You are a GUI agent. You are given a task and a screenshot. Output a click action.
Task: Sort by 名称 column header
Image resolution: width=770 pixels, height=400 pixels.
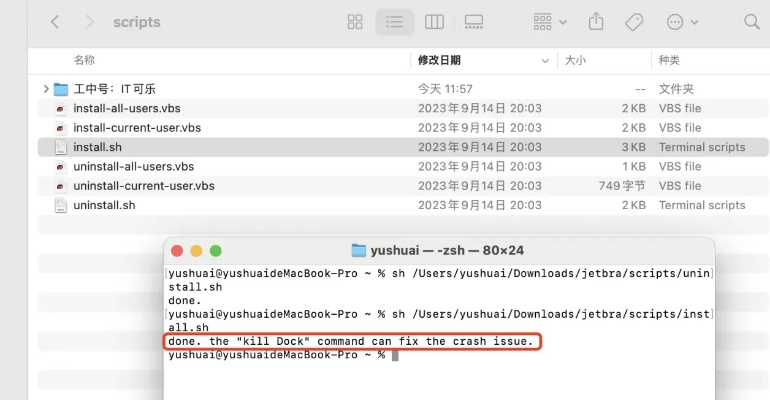click(x=84, y=60)
